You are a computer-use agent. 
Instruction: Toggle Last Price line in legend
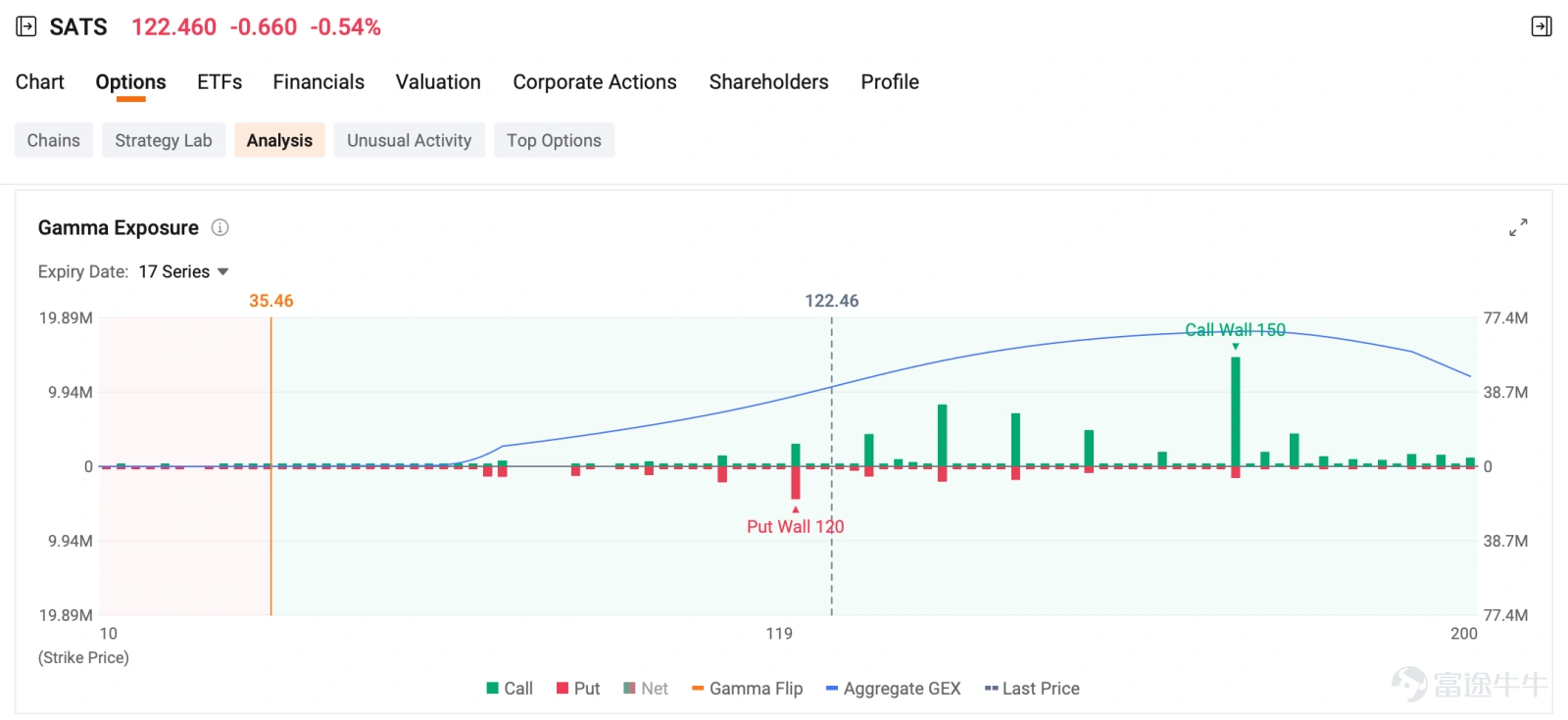point(1032,689)
